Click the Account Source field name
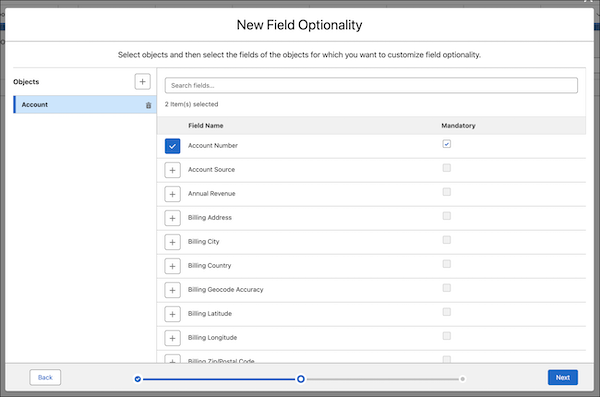 [x=211, y=170]
